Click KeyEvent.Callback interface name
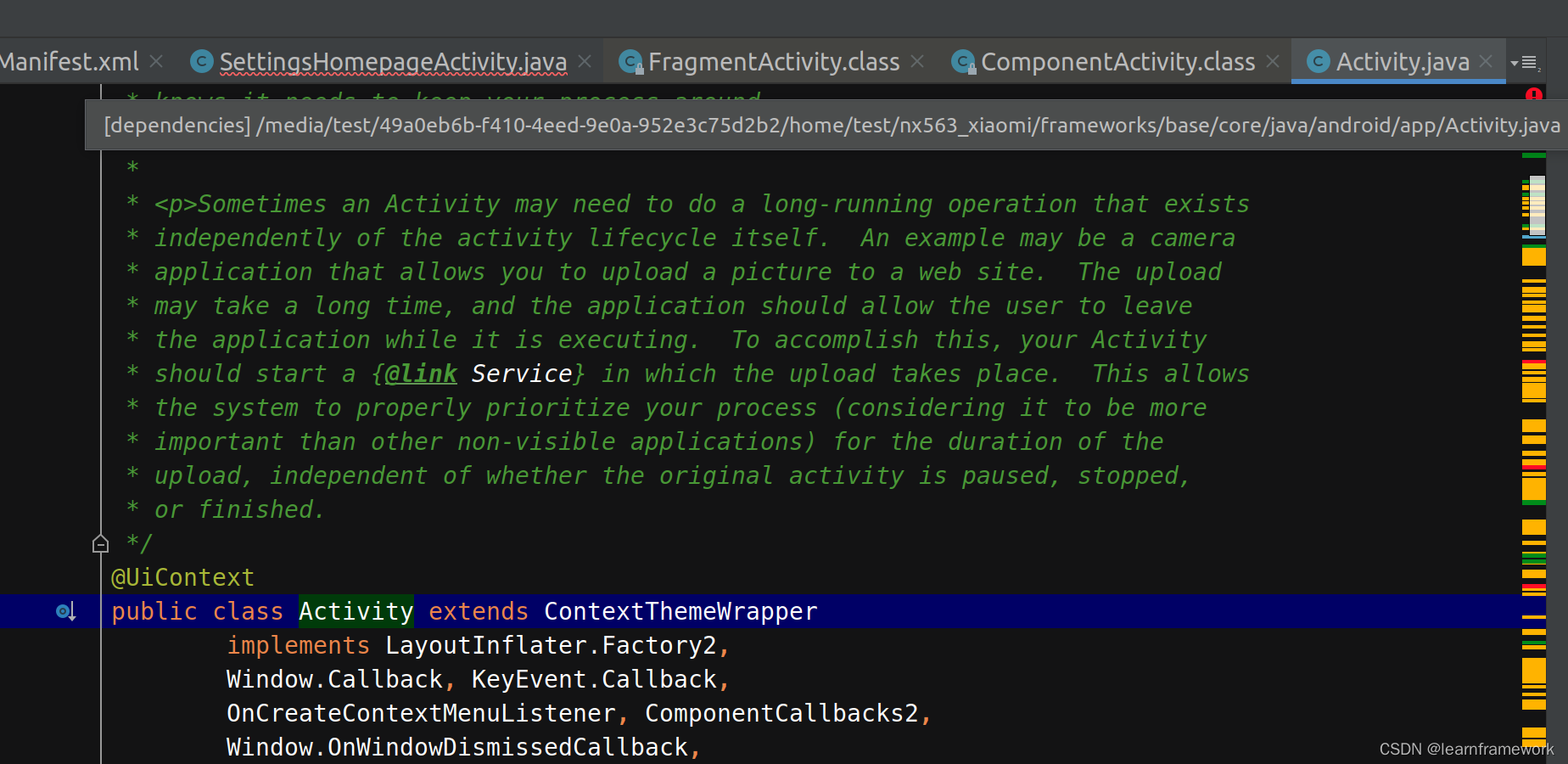The width and height of the screenshot is (1568, 764). 594,679
